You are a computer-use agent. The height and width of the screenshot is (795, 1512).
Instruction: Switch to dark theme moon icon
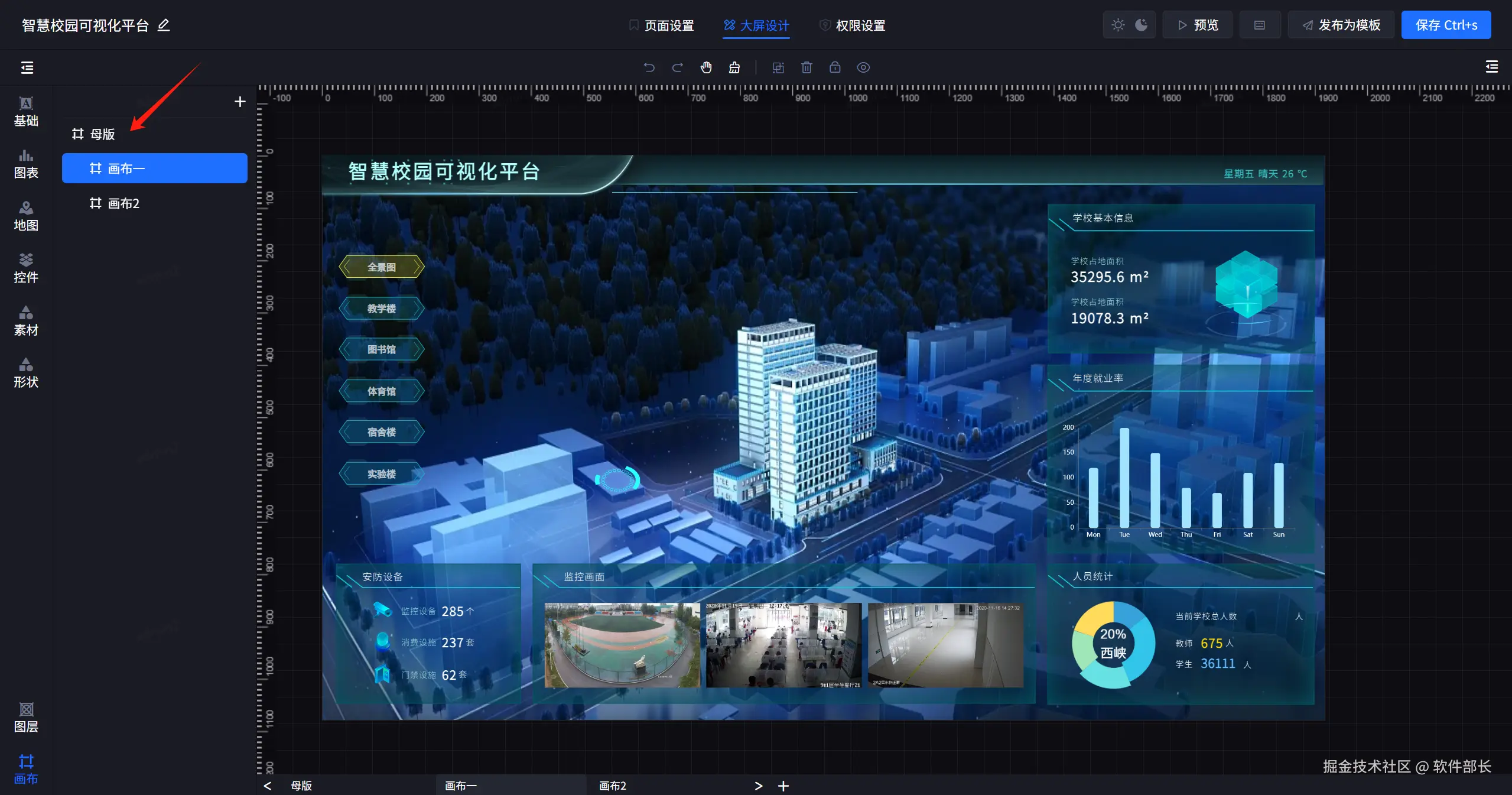click(1142, 25)
